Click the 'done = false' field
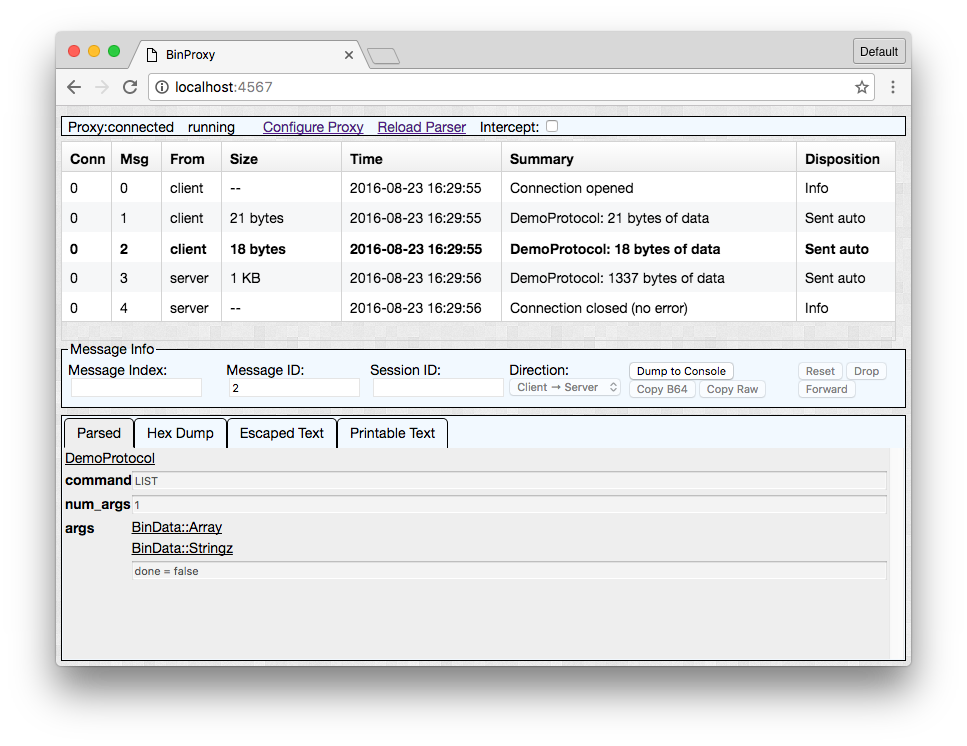Viewport: 967px width, 746px height. click(509, 571)
